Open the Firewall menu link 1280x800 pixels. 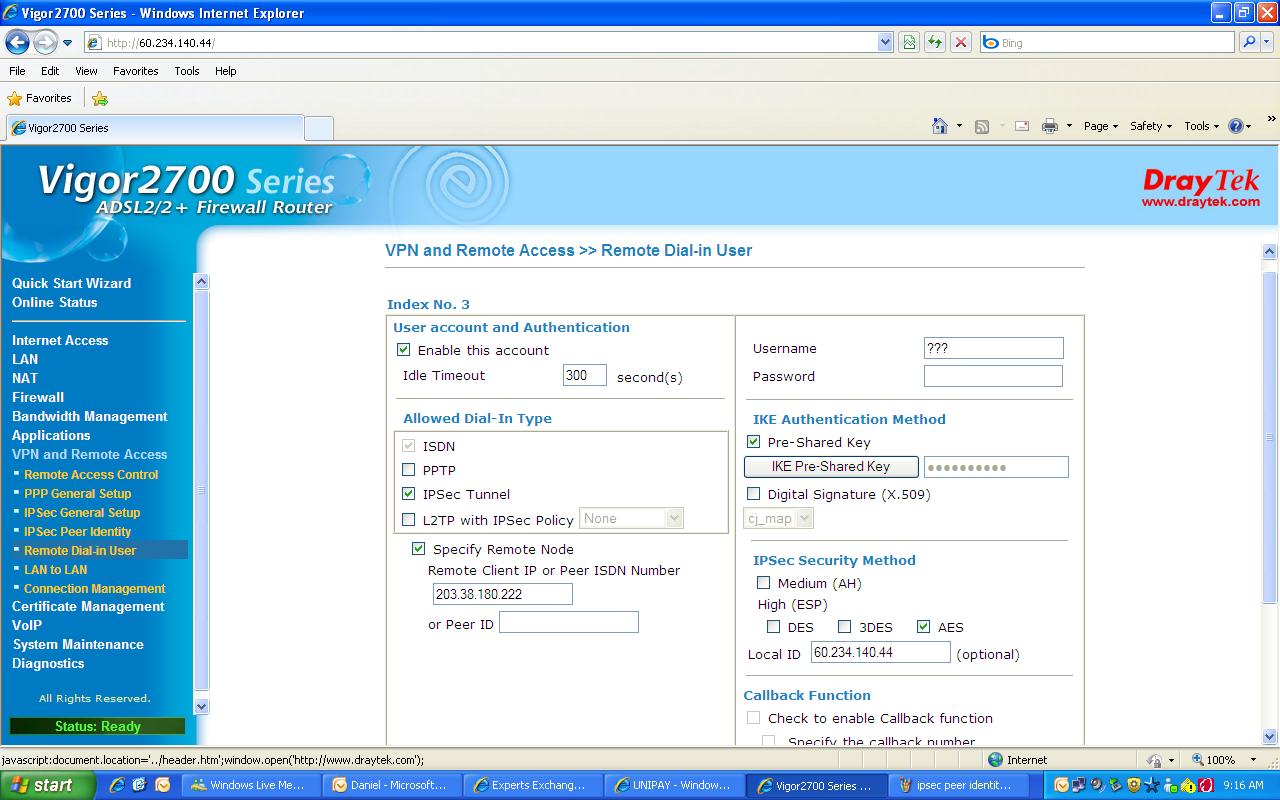38,397
